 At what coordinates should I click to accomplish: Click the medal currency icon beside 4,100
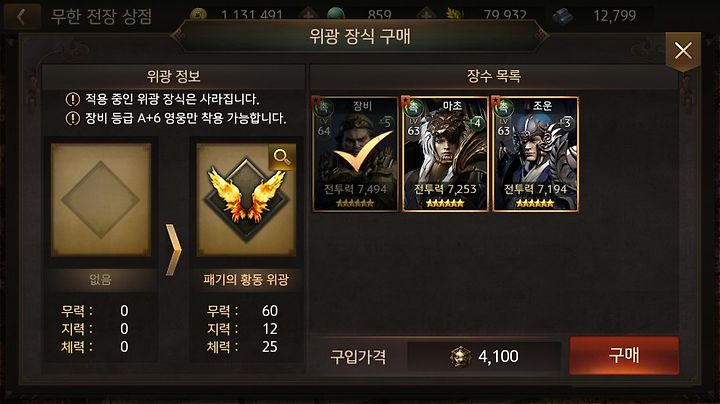click(461, 357)
